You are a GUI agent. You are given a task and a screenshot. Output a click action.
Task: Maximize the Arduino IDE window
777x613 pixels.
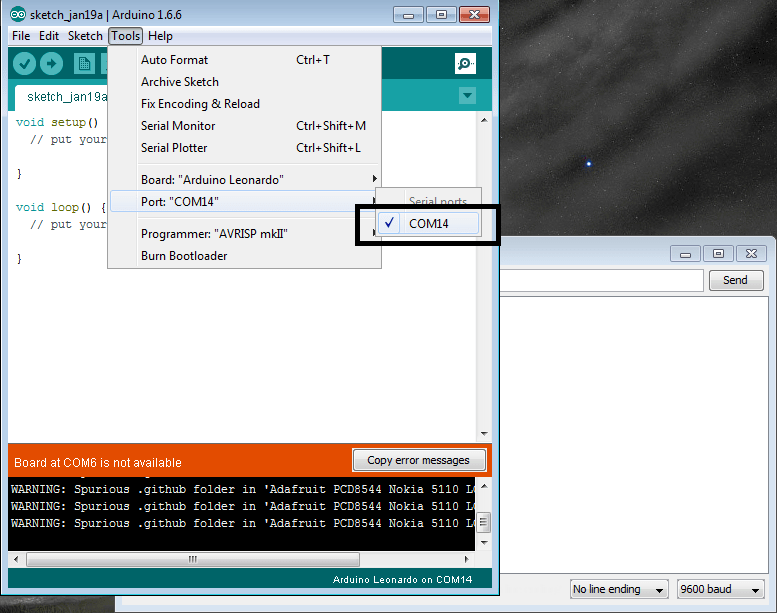click(x=441, y=15)
